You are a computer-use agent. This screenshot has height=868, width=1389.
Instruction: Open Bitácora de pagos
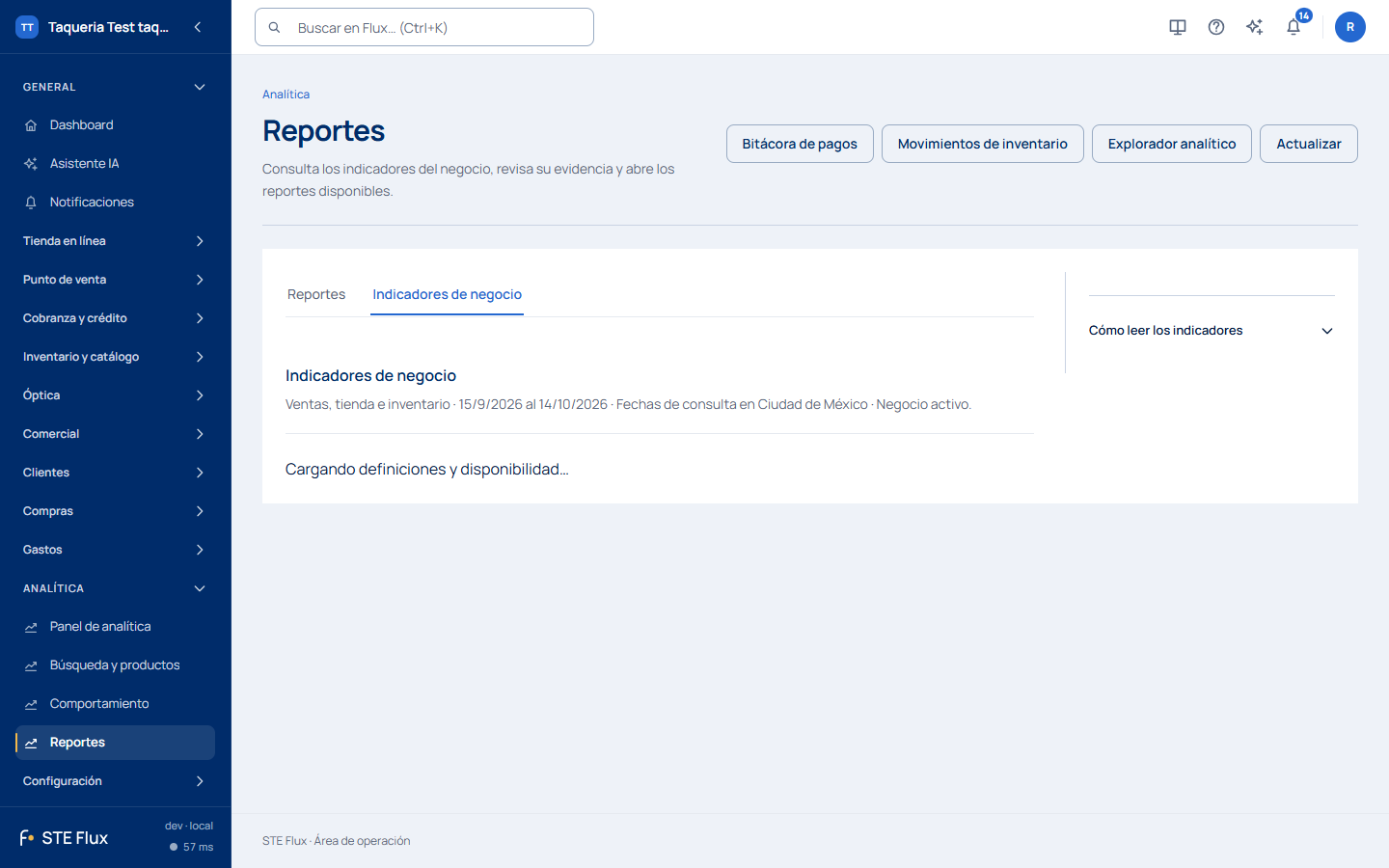click(x=800, y=144)
